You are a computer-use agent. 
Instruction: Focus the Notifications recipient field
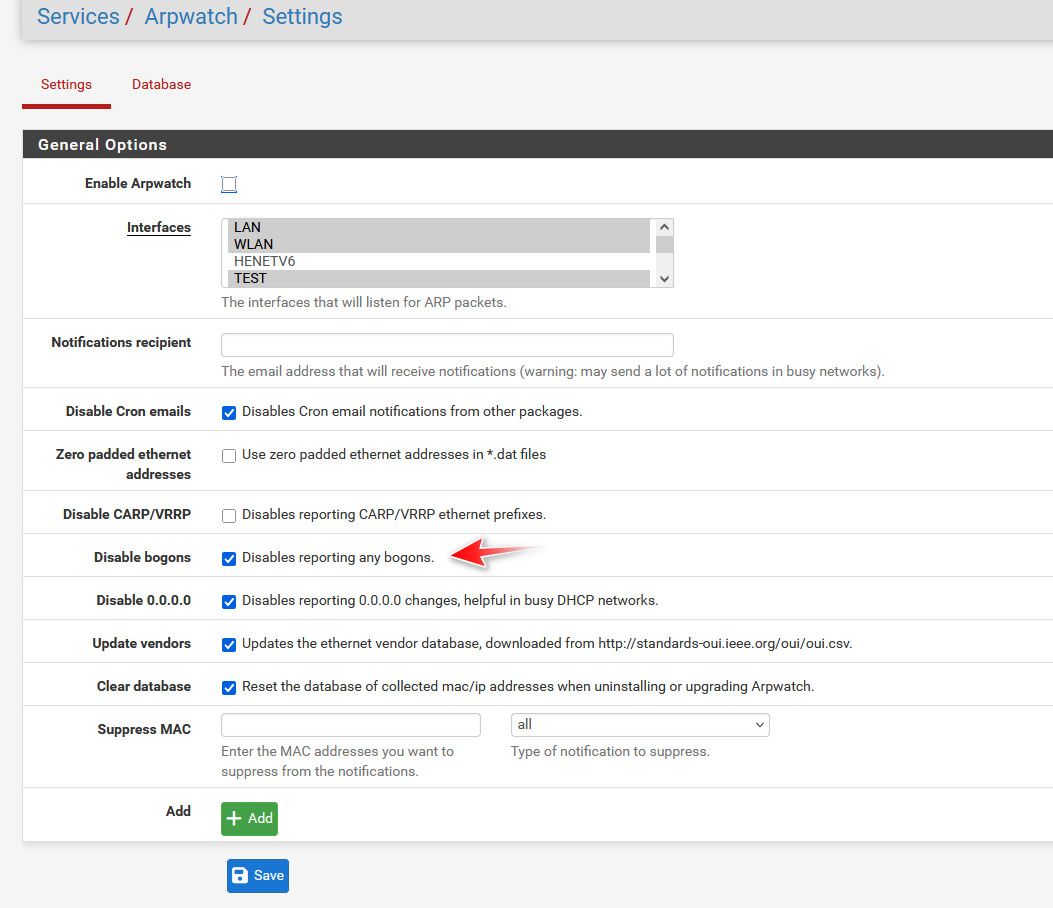click(x=447, y=345)
